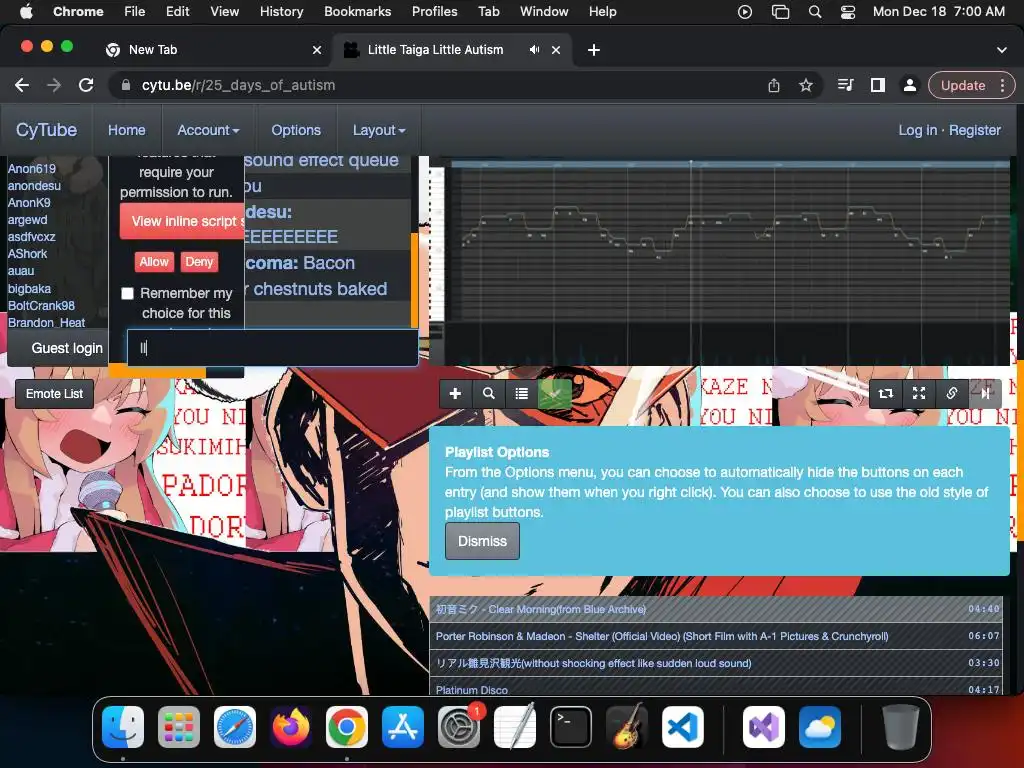Image resolution: width=1024 pixels, height=768 pixels.
Task: Open the Bookmarks menu
Action: [357, 12]
